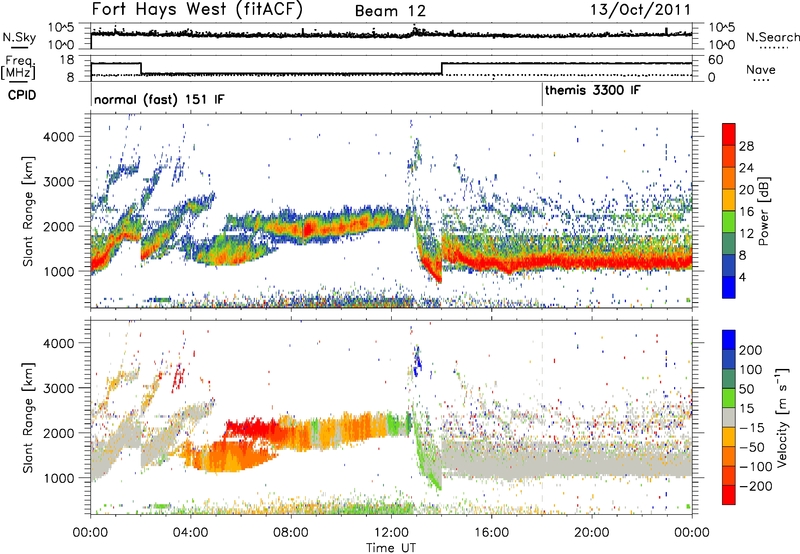Click the '-200' velocity color bar tick
Screen dimensions: 800x554
755,486
